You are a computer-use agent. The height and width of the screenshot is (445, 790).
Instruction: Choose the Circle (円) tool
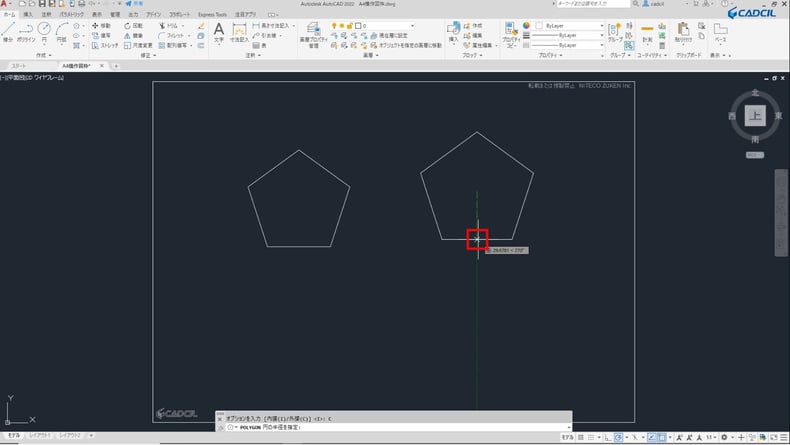click(45, 32)
